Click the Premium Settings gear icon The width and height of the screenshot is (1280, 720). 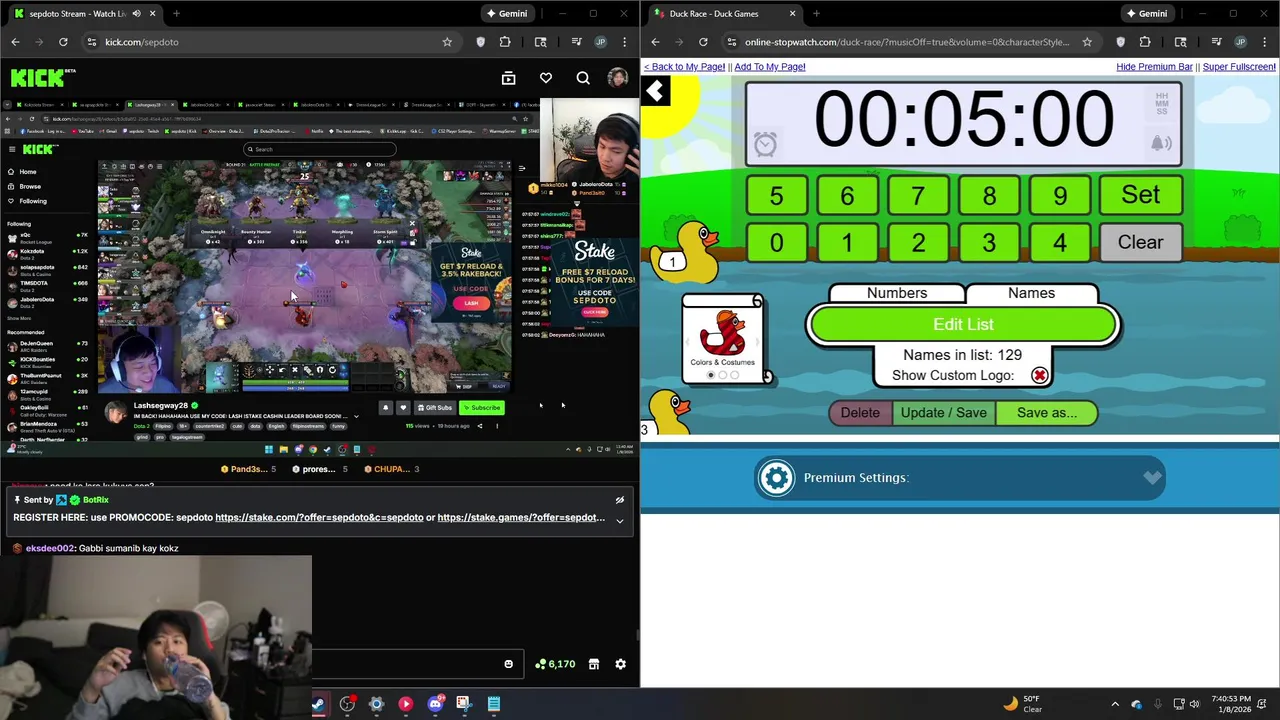[x=776, y=478]
